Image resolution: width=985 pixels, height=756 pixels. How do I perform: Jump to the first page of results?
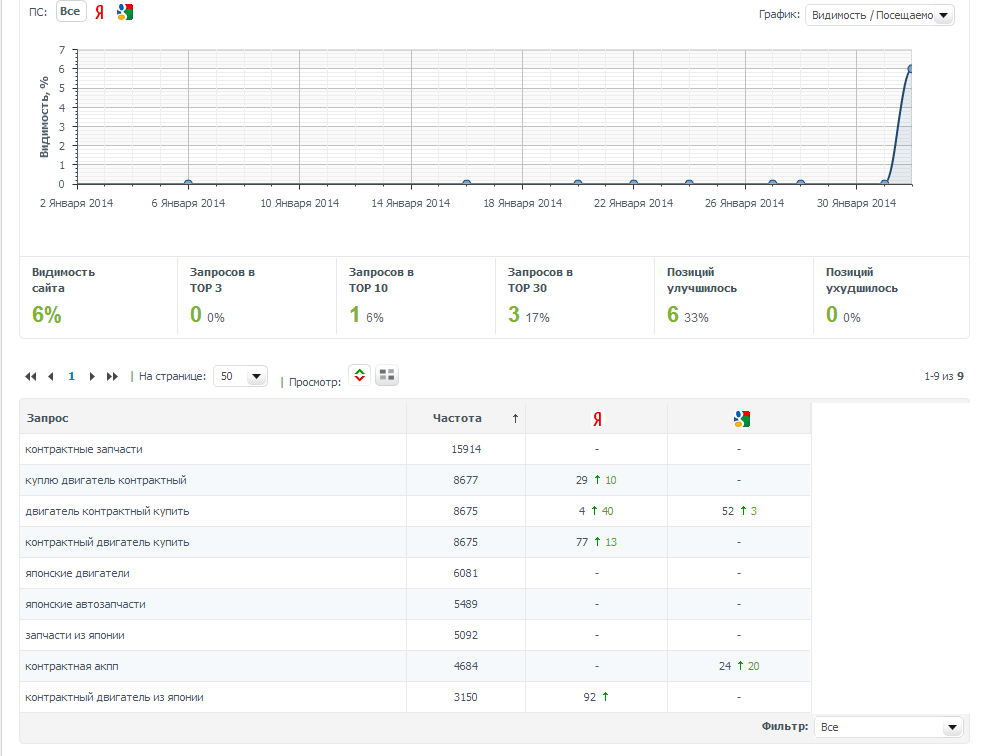point(30,376)
